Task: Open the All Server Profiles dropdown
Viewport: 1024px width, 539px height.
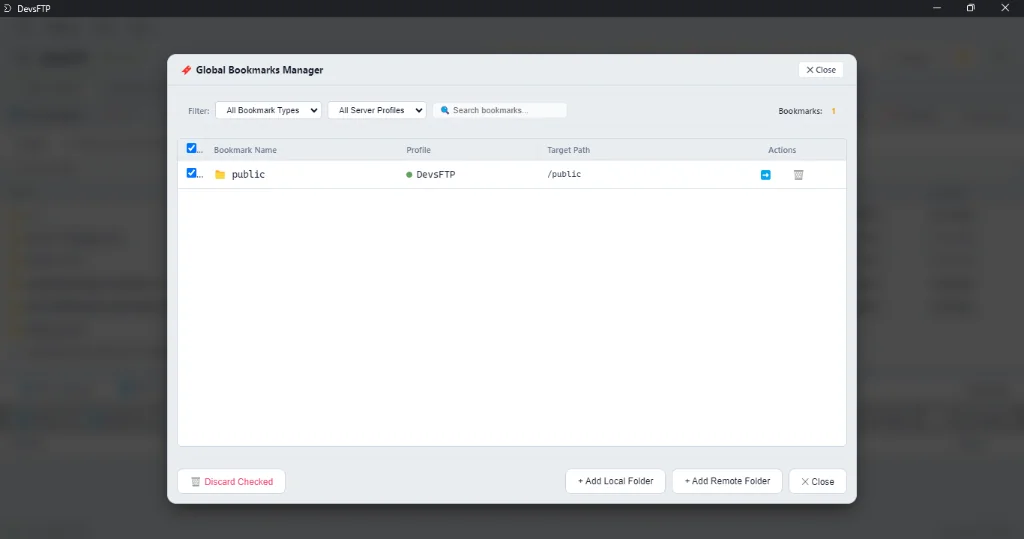Action: tap(377, 110)
